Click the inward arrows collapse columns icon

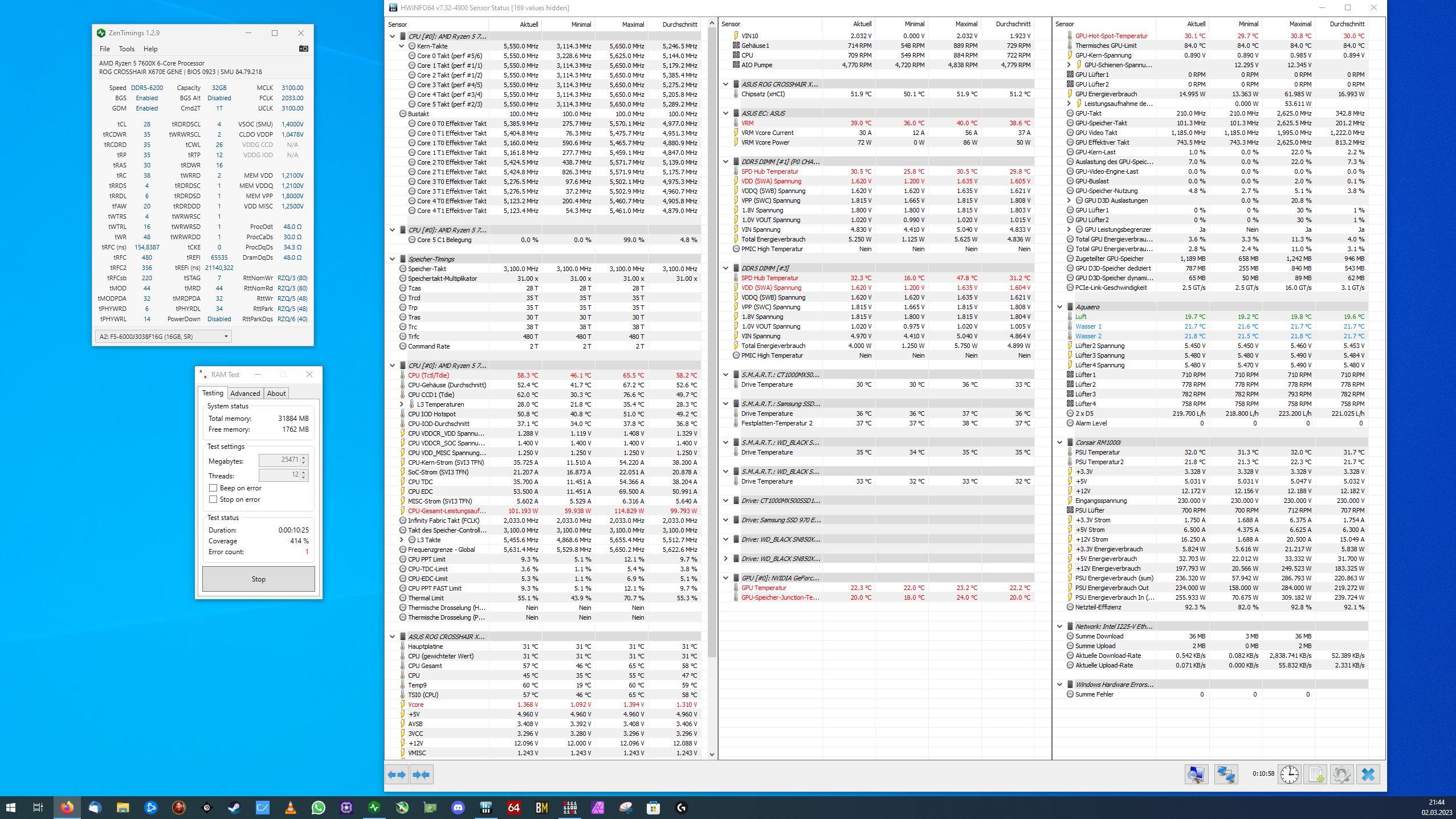422,775
